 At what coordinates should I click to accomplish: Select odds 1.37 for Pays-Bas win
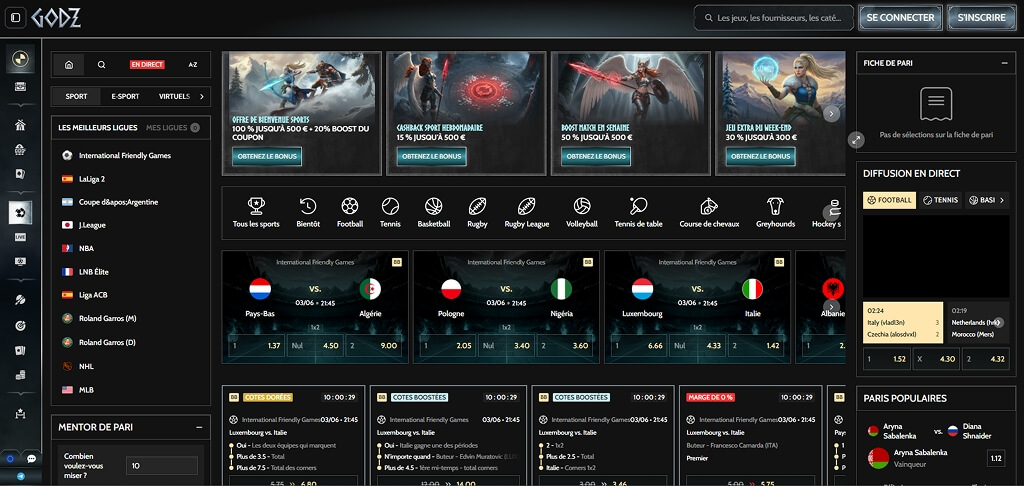pos(257,346)
